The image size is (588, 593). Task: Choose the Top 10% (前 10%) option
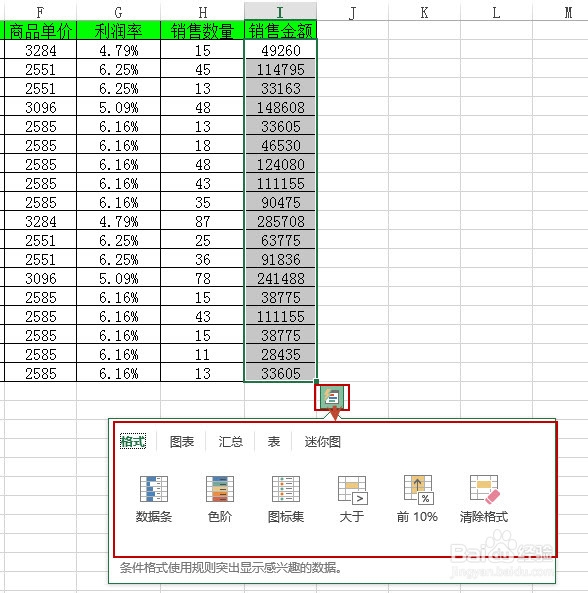pyautogui.click(x=417, y=499)
